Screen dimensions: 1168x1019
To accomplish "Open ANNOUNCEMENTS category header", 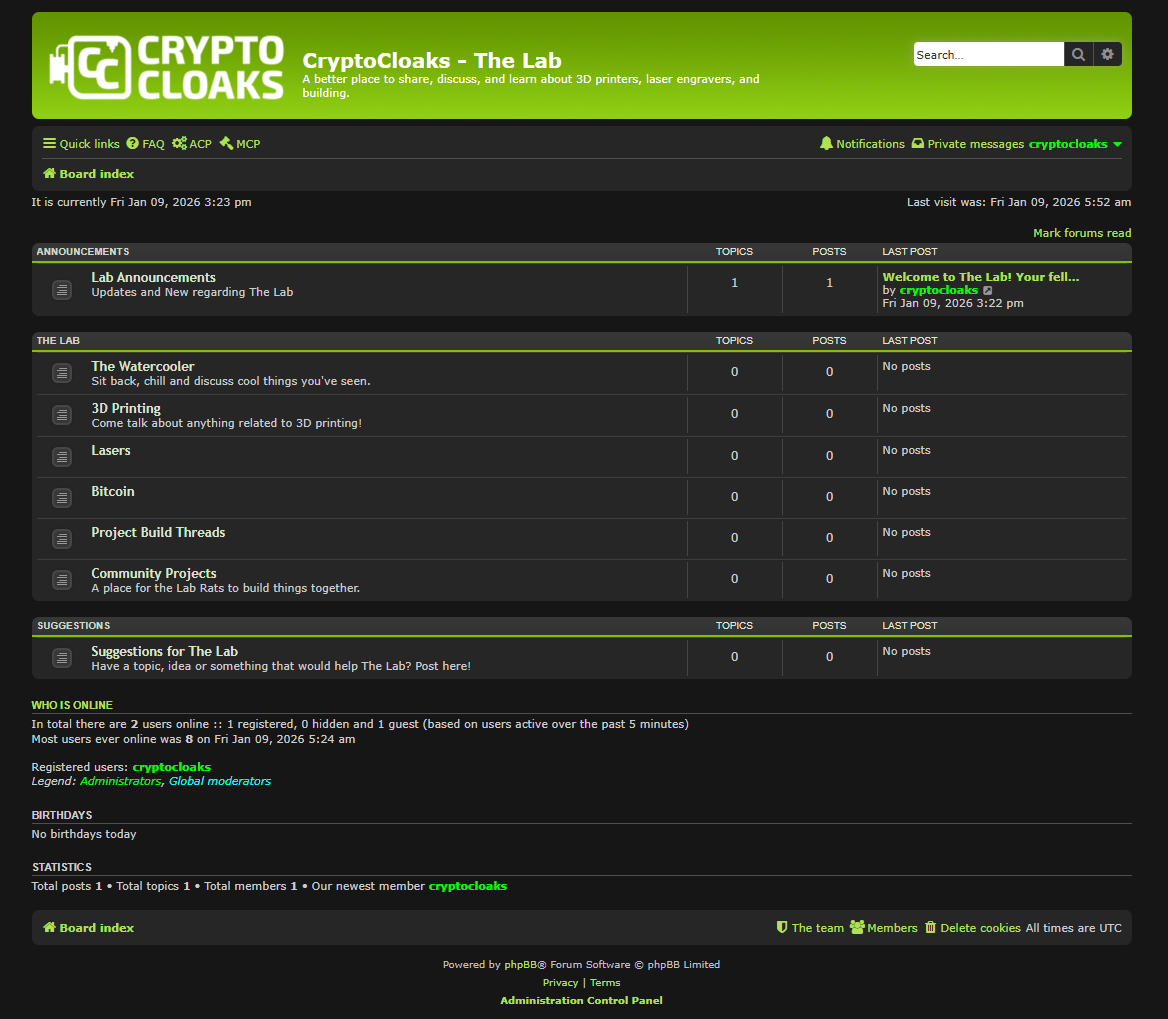I will (x=83, y=252).
